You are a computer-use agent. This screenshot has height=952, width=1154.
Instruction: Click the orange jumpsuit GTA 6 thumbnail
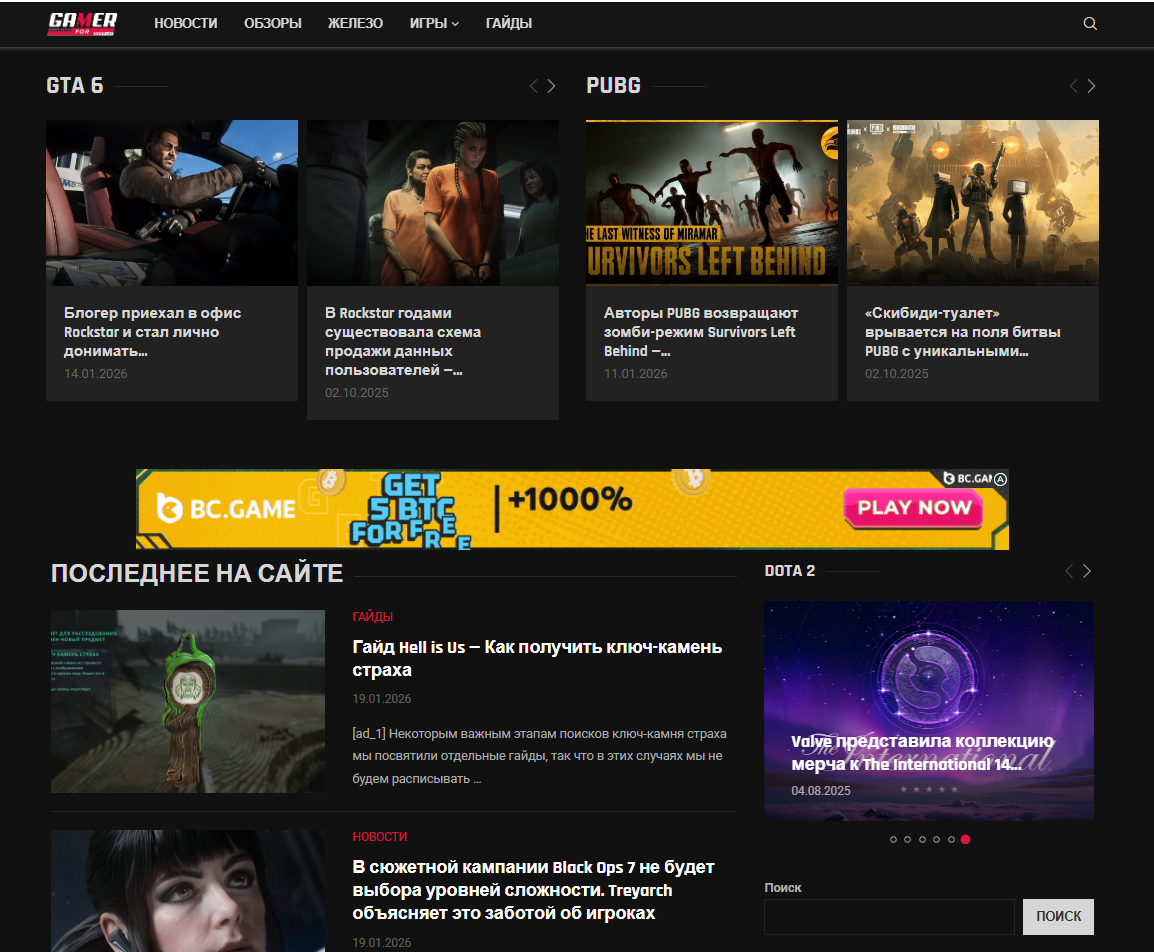tap(433, 203)
